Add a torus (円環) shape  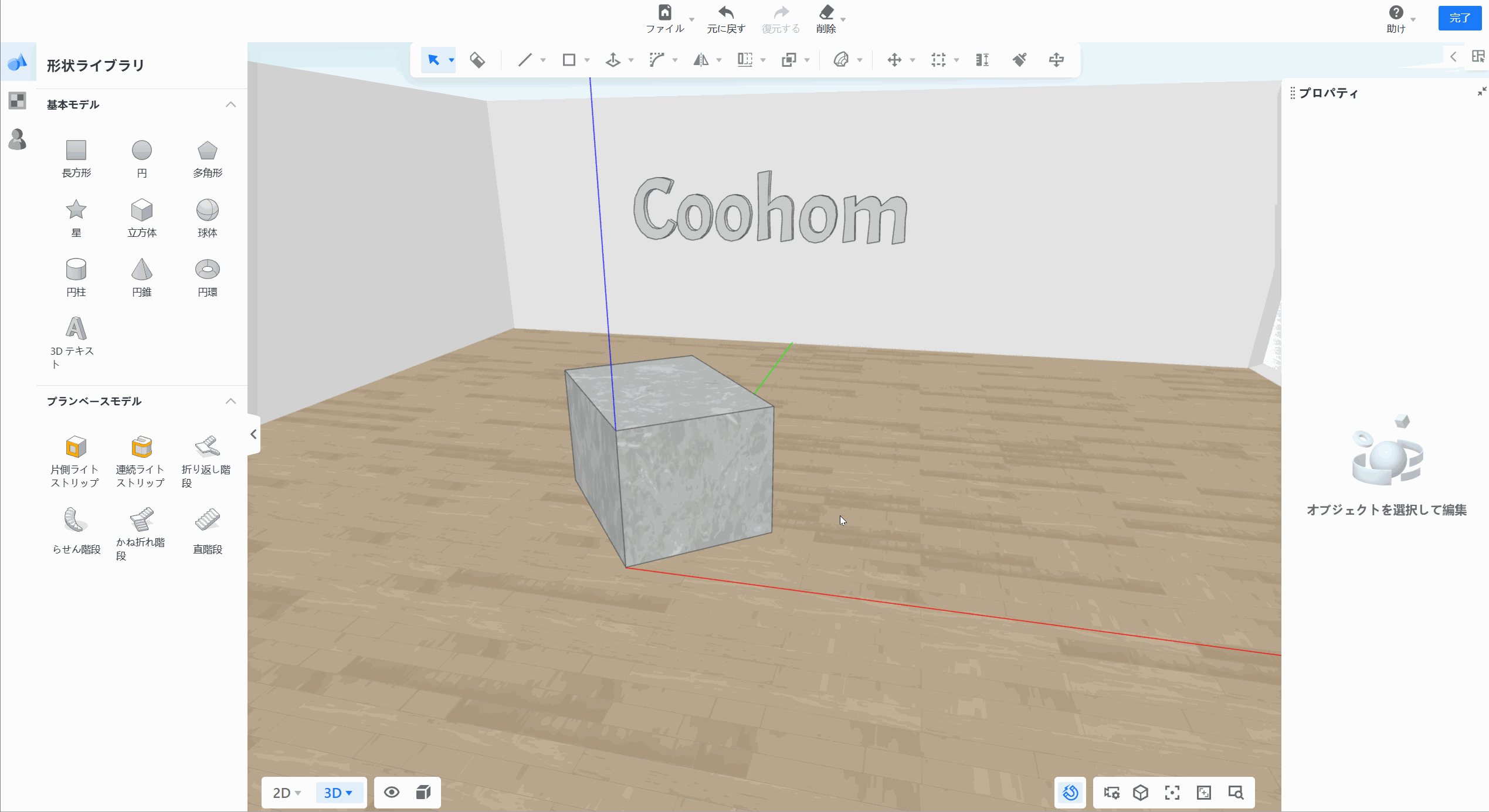(208, 277)
